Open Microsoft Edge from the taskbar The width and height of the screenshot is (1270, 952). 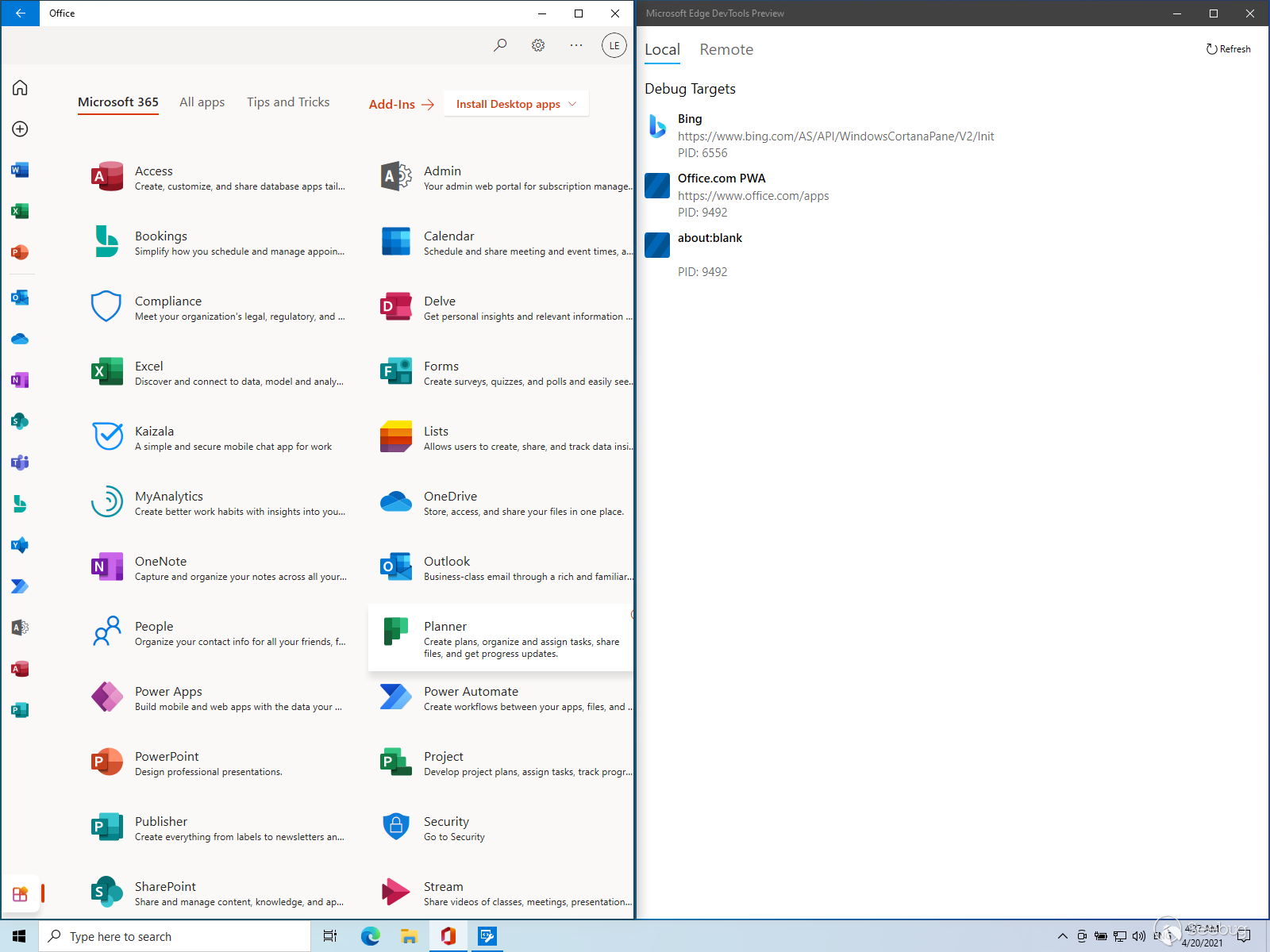click(371, 936)
